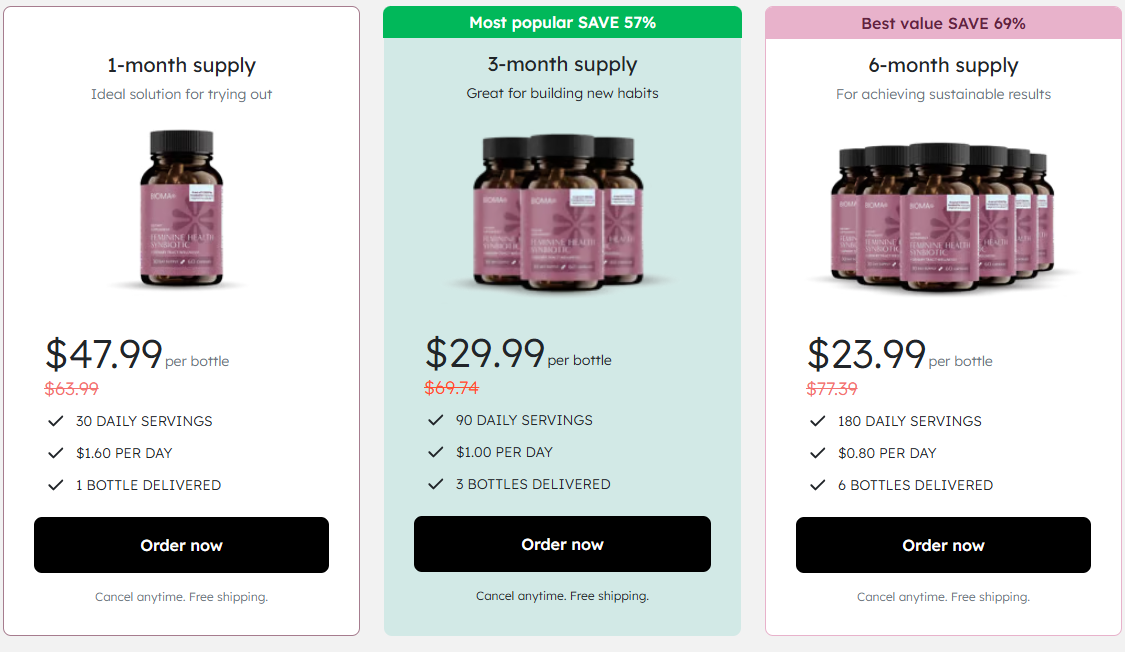Click the checkmark beside $1.00 PER DAY

[x=437, y=452]
